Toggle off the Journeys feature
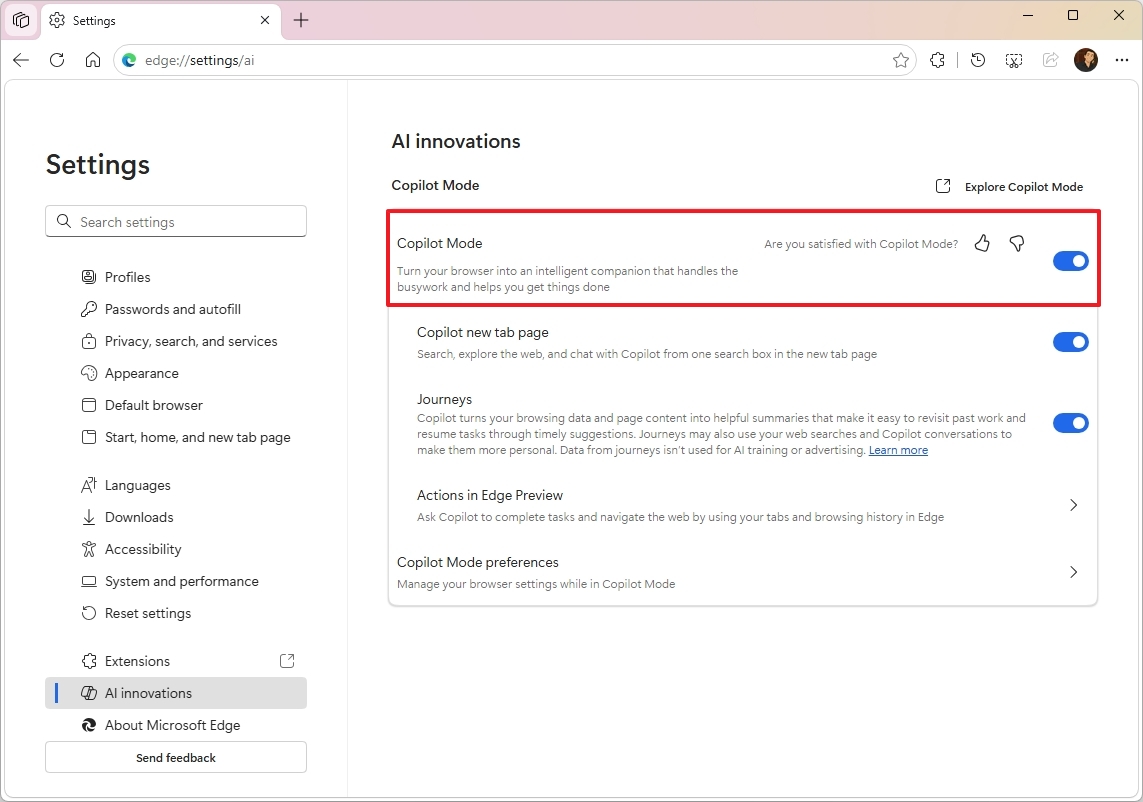Viewport: 1143px width, 802px height. [x=1070, y=422]
